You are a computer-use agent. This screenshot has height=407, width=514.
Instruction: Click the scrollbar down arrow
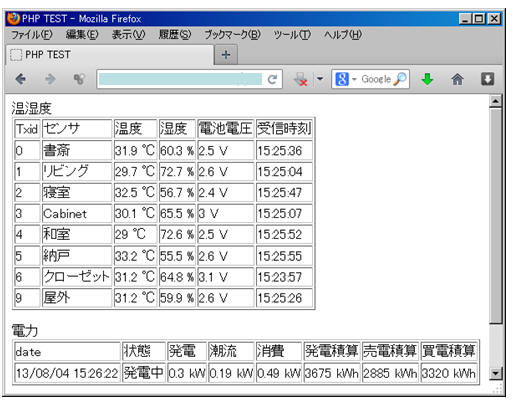point(495,373)
